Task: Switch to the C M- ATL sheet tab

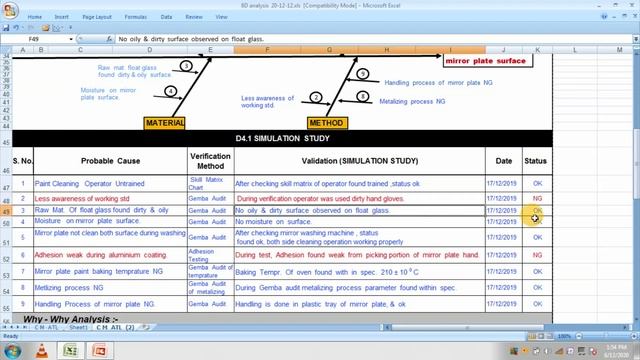Action: pos(46,327)
